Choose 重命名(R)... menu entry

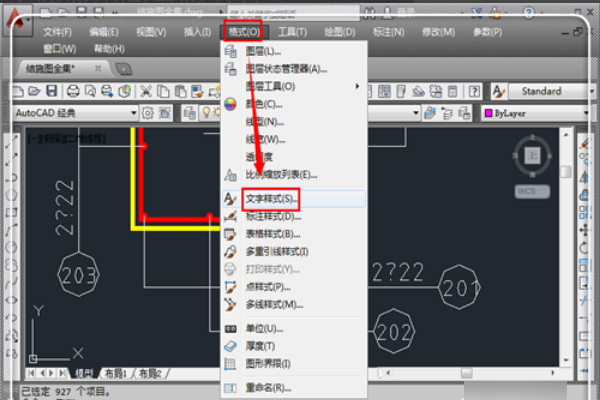point(294,388)
